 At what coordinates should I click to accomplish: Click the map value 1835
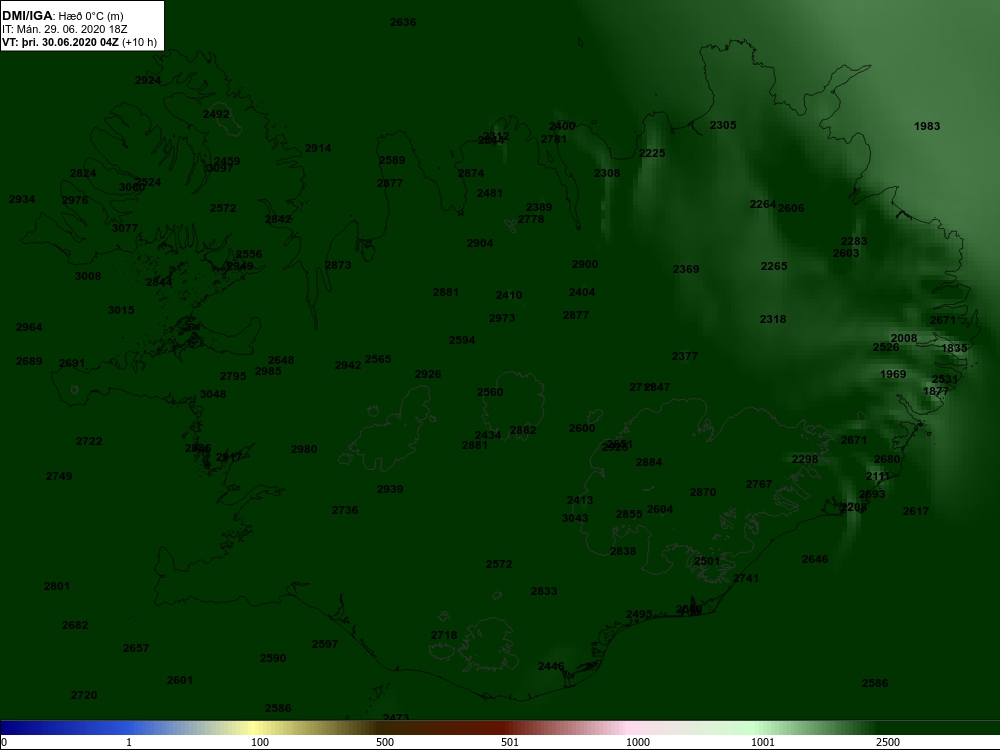click(954, 348)
